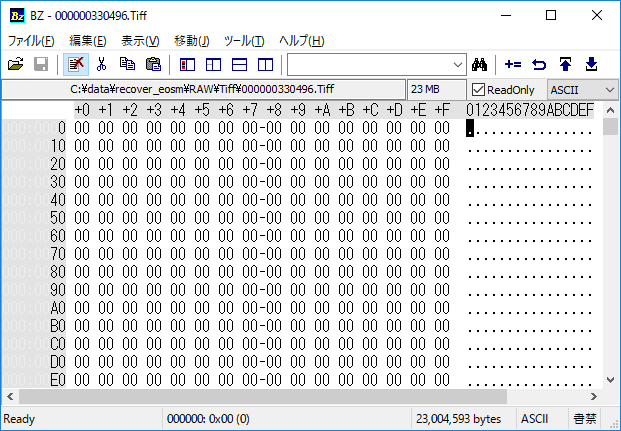Click the +0 column header
This screenshot has height=431, width=621.
(x=82, y=110)
